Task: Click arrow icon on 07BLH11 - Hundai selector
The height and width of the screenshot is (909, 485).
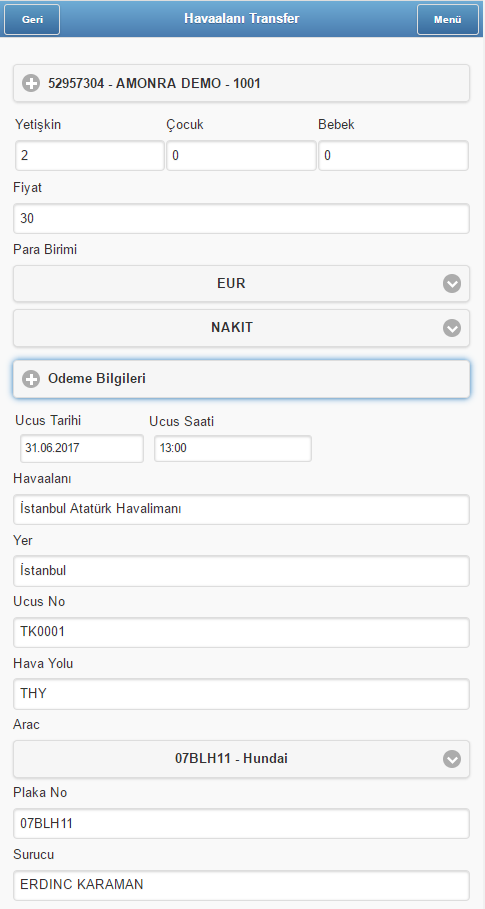Action: [452, 759]
